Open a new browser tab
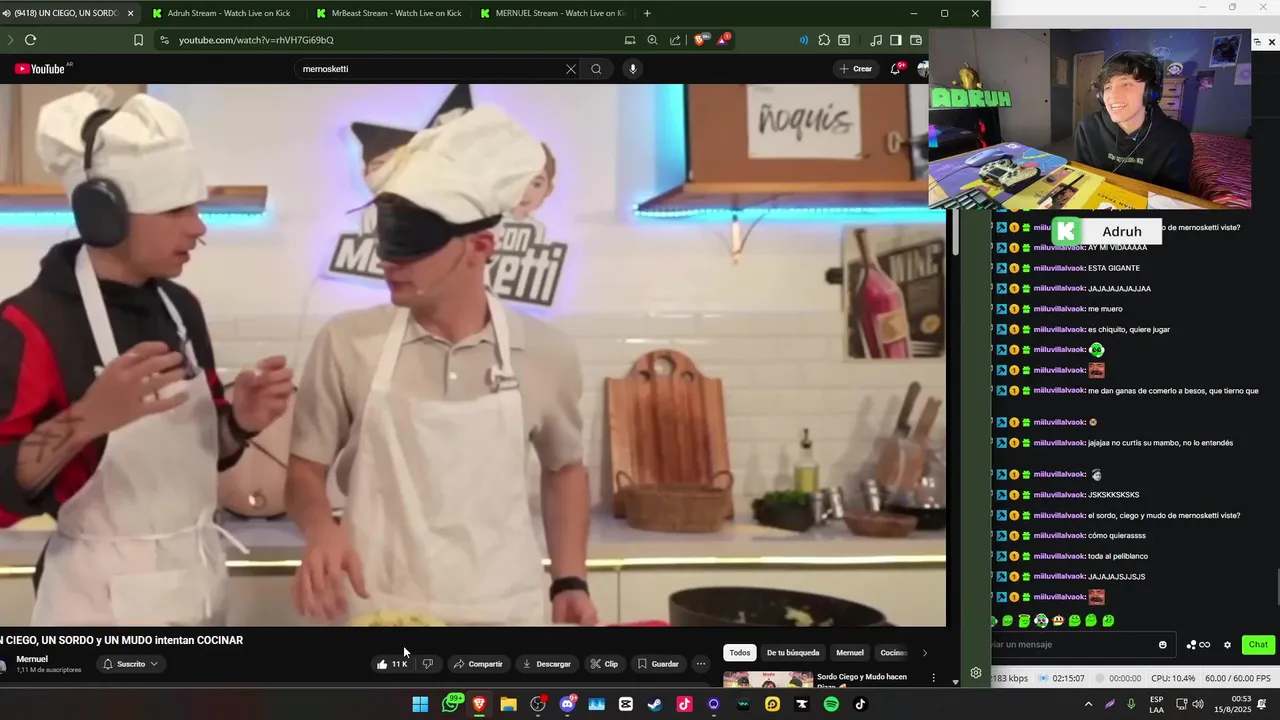 (x=647, y=13)
